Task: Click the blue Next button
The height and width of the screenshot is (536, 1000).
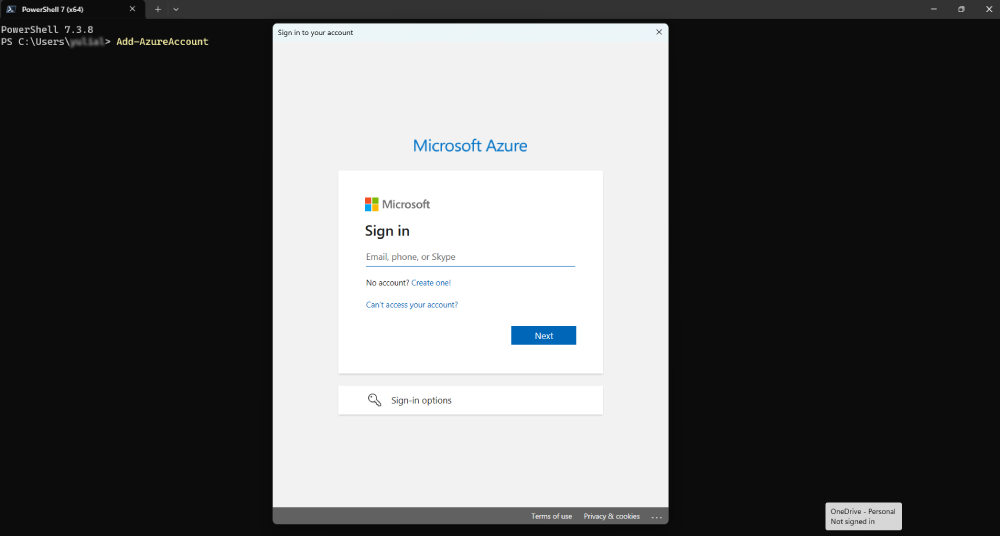Action: pos(543,336)
